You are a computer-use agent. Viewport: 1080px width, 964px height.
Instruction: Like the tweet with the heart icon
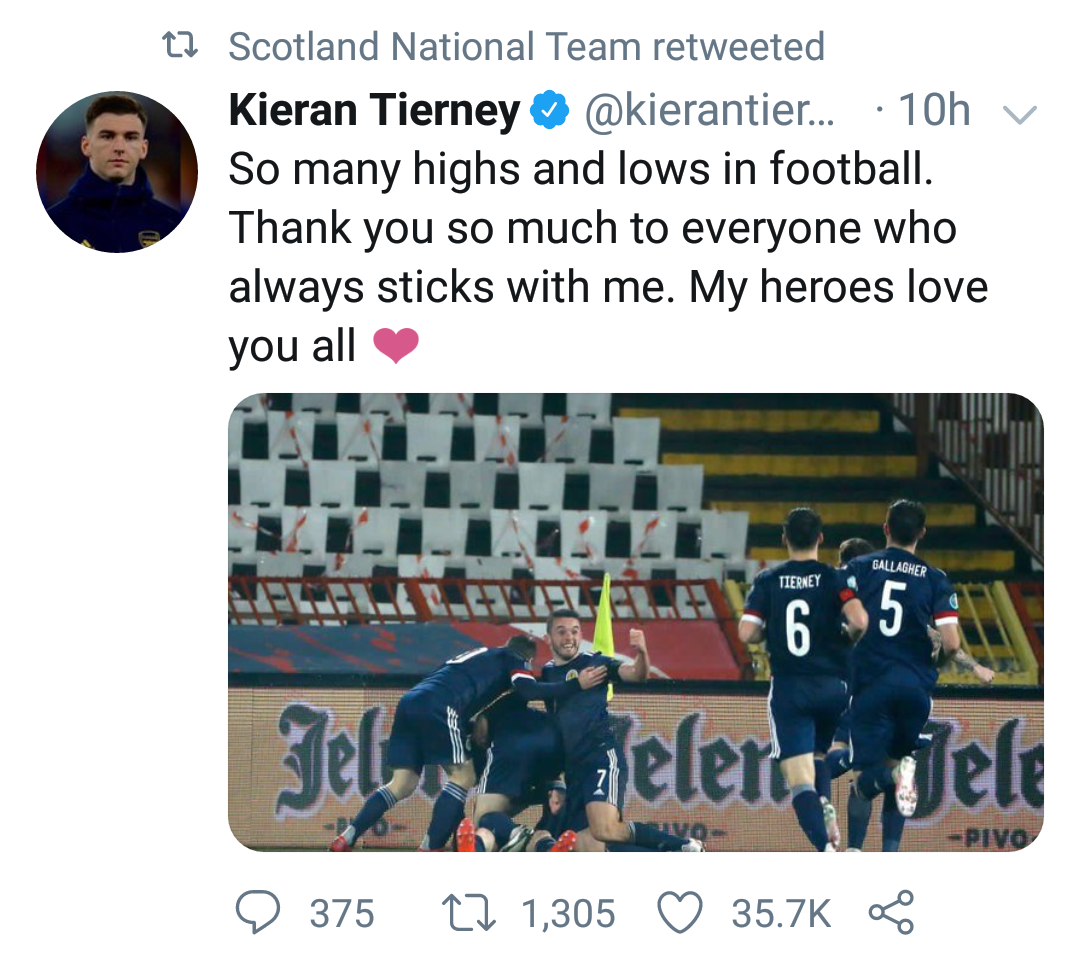coord(680,913)
